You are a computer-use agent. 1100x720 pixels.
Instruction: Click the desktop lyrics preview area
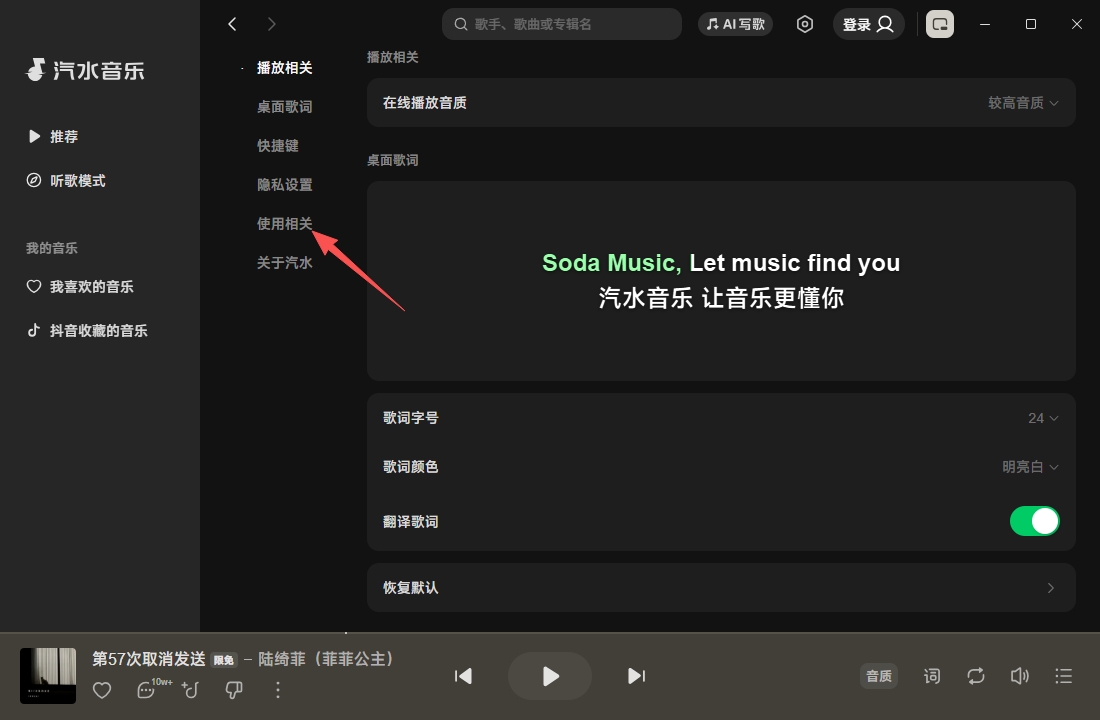(721, 281)
